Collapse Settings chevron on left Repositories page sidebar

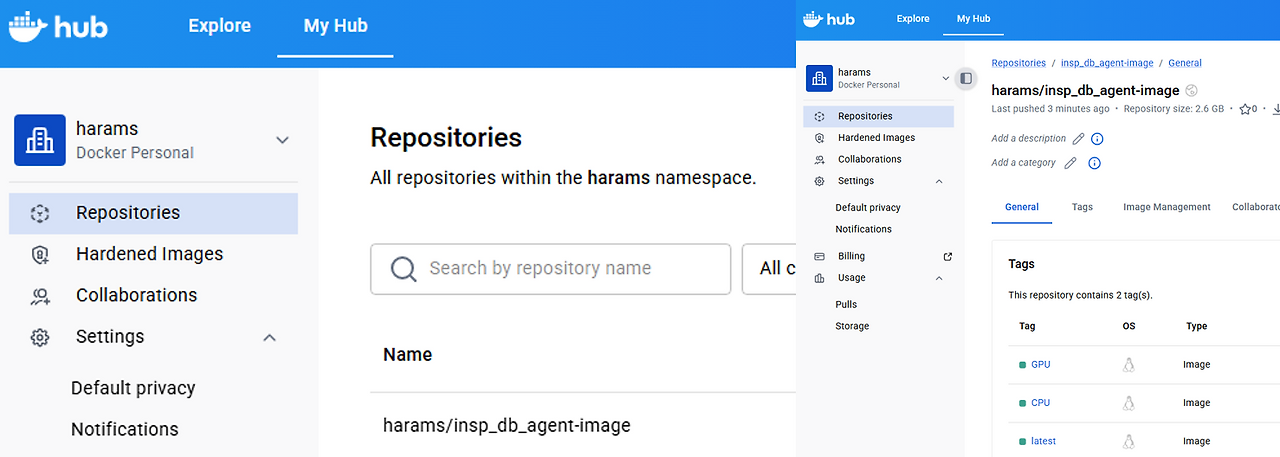[269, 337]
